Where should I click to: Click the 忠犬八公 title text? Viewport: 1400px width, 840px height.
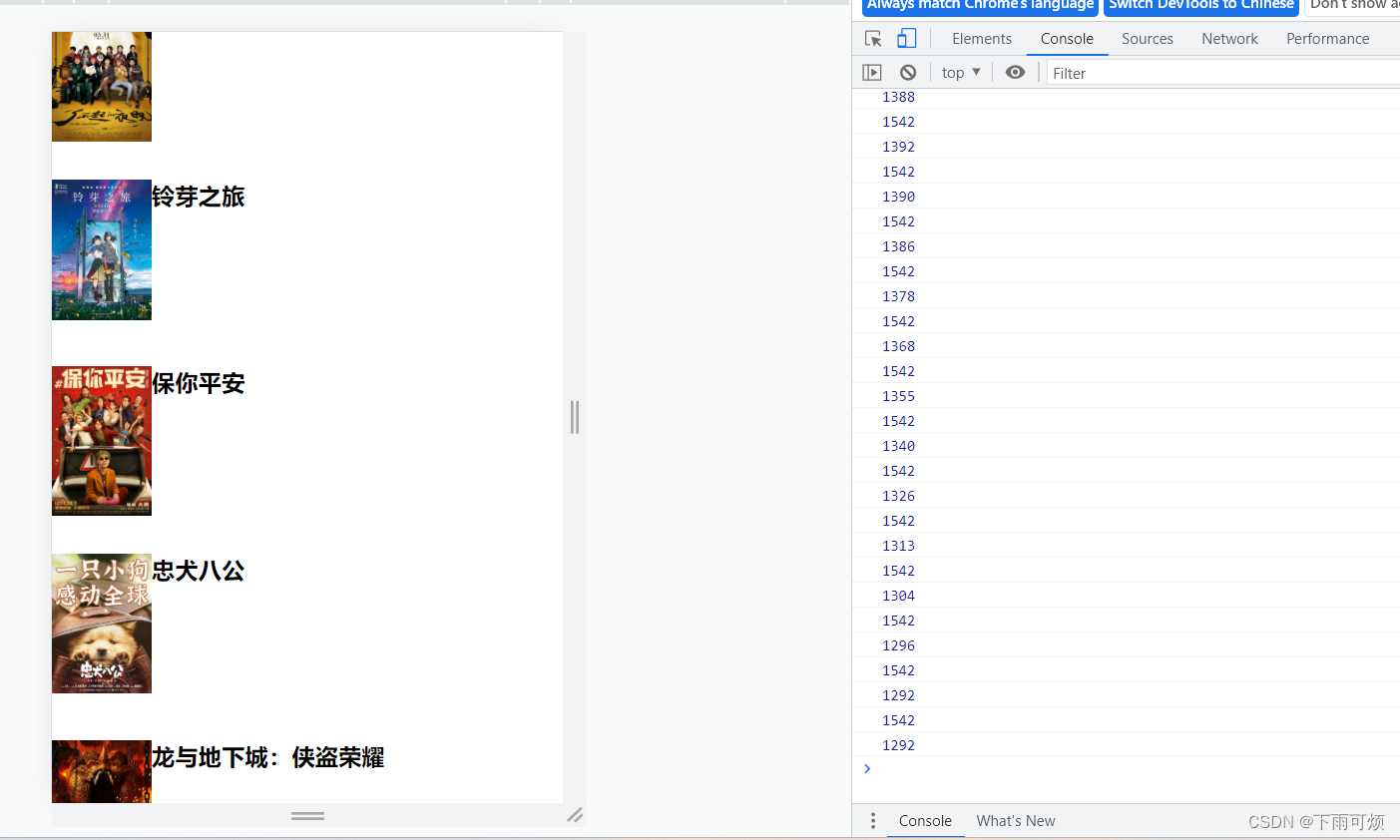coord(199,571)
